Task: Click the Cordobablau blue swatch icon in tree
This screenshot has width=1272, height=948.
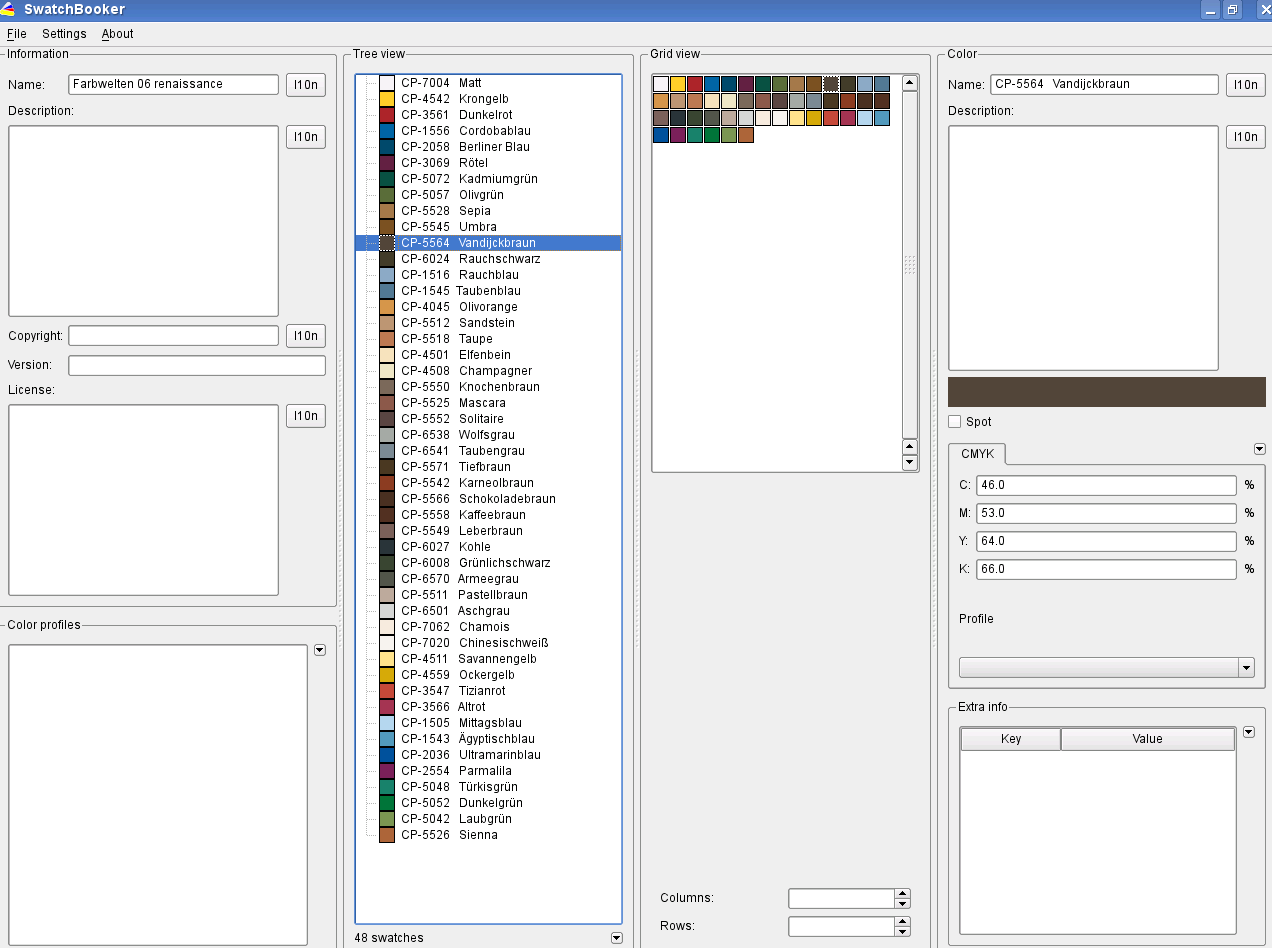Action: [387, 131]
